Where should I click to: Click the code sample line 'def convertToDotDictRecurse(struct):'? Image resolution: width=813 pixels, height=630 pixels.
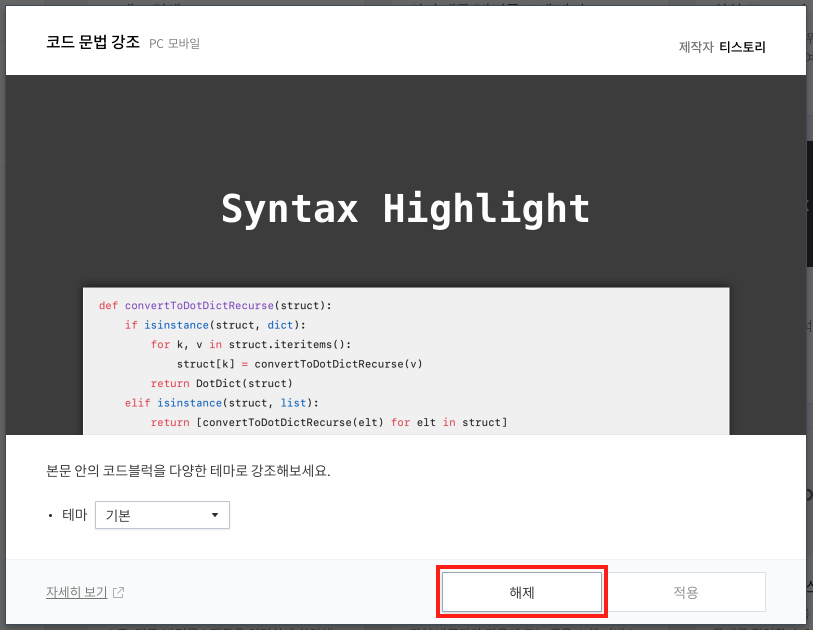[215, 305]
